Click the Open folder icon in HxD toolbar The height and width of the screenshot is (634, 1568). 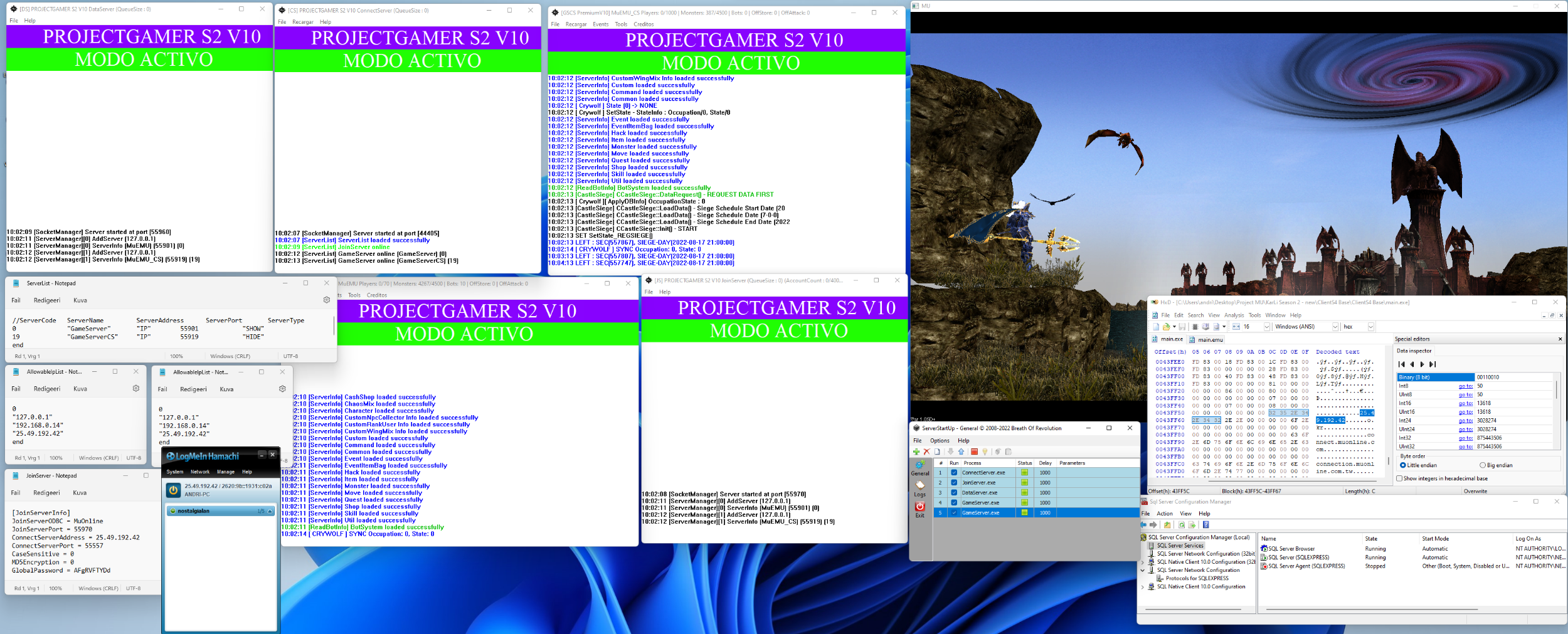click(x=1167, y=327)
